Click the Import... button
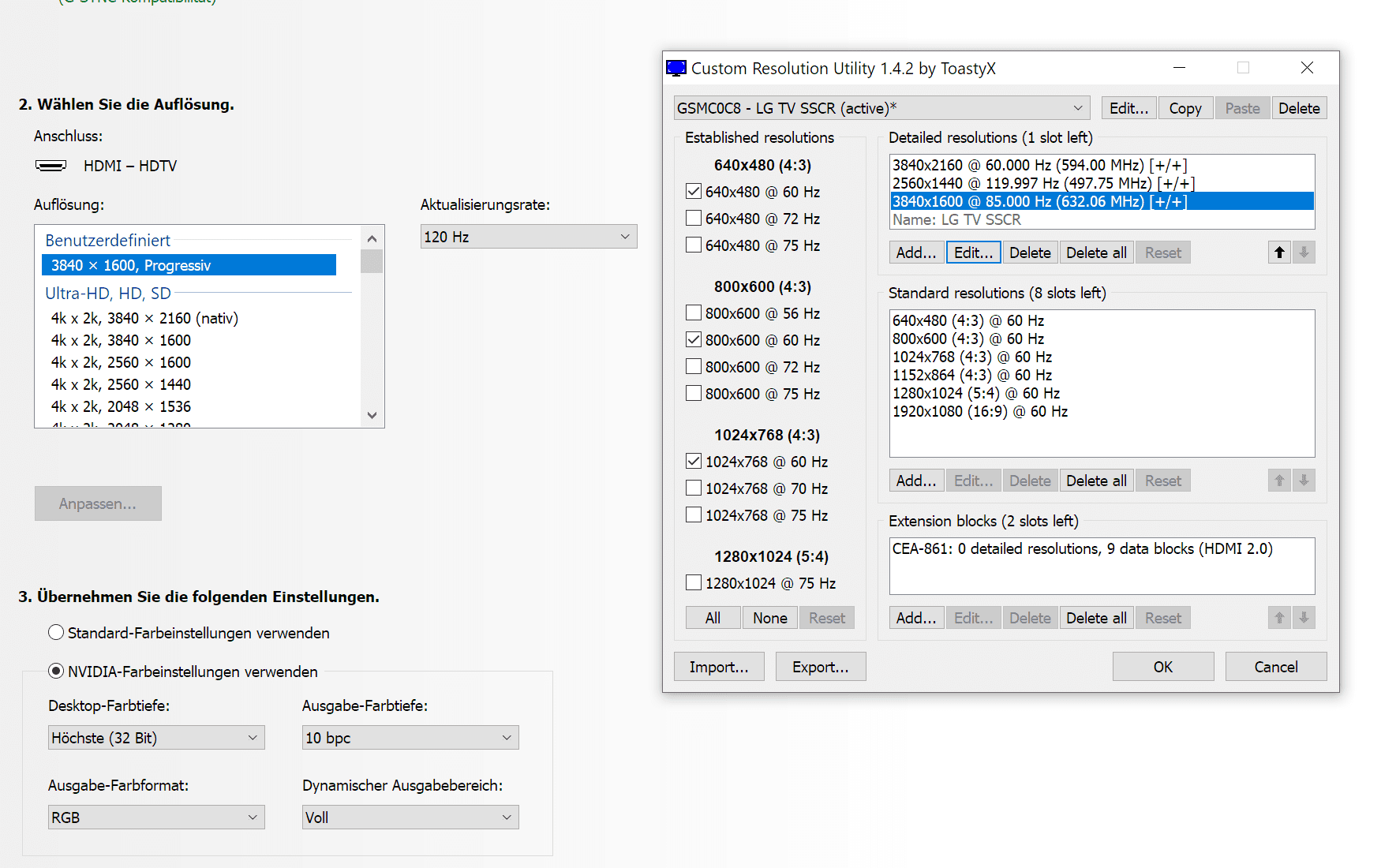 pyautogui.click(x=719, y=667)
